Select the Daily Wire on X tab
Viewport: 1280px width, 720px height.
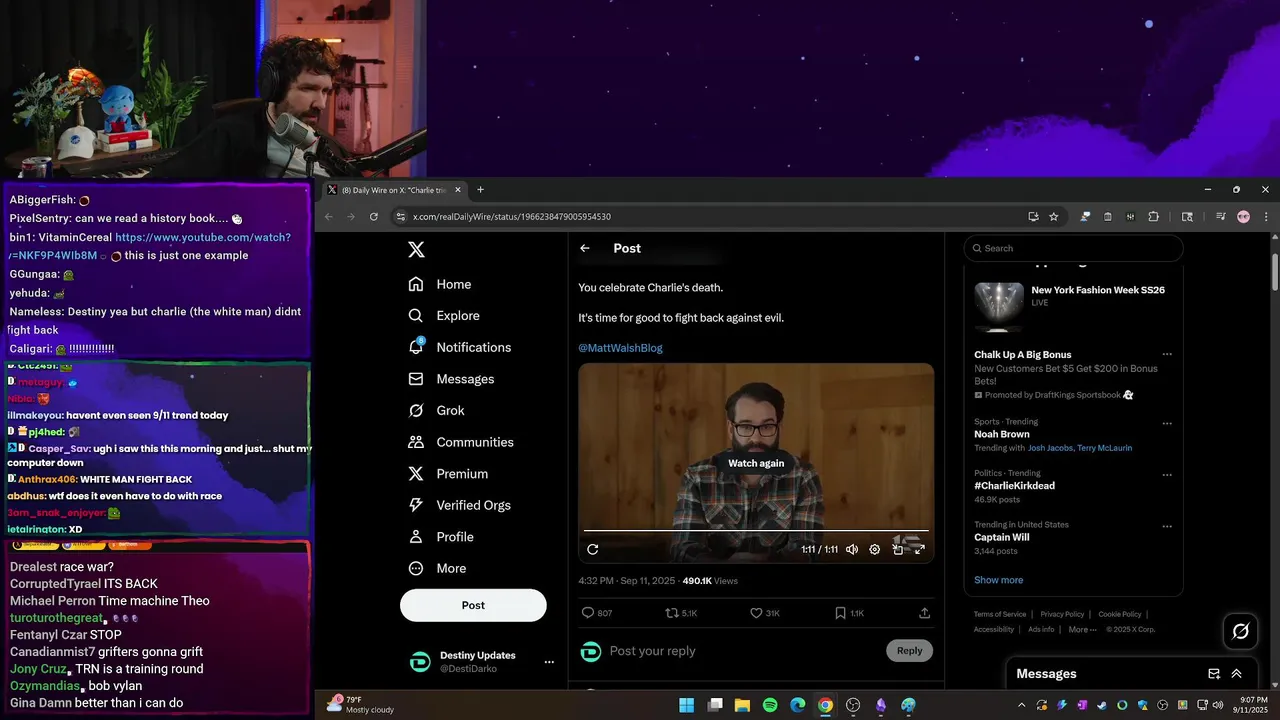coord(395,190)
